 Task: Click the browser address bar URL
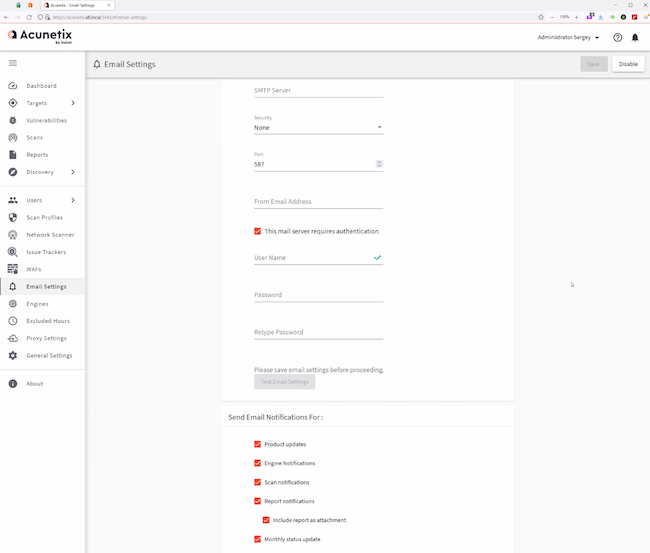[x=99, y=17]
